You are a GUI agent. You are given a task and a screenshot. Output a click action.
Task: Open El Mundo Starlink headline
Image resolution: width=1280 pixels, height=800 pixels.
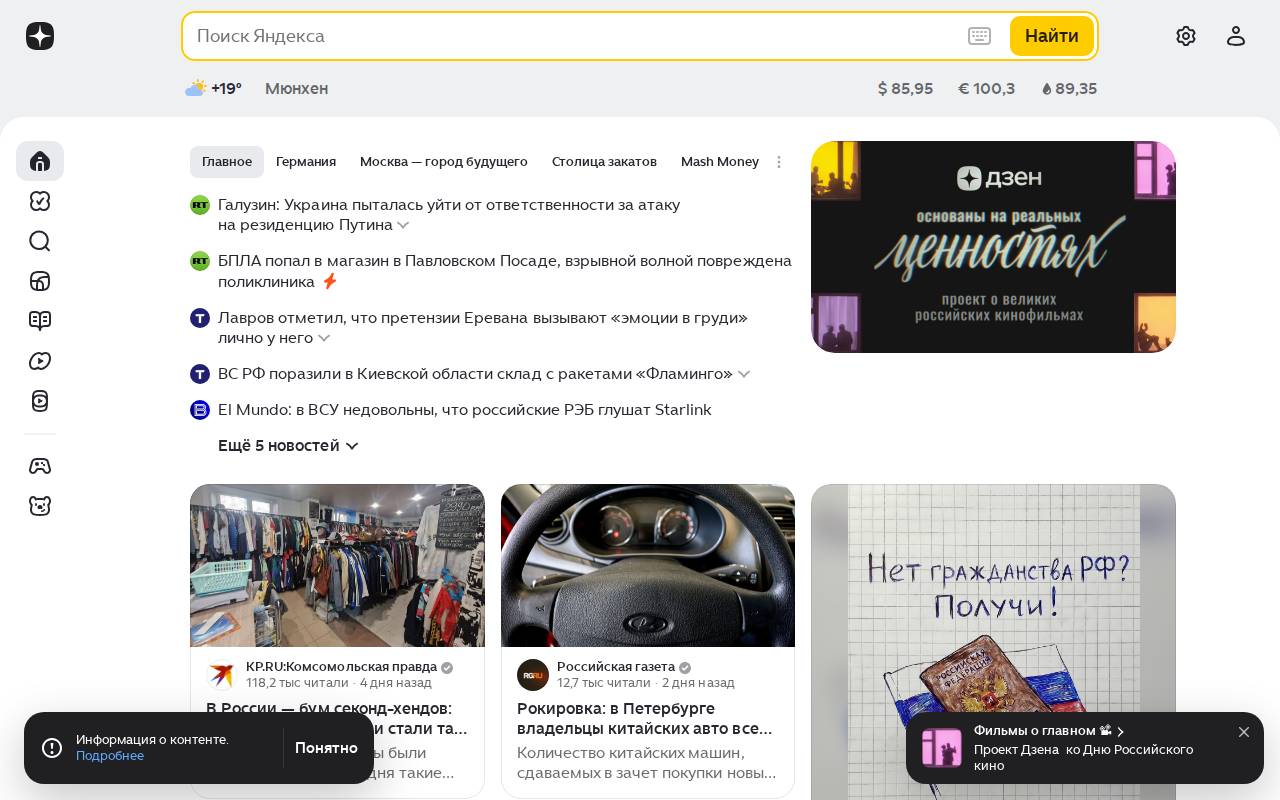465,410
